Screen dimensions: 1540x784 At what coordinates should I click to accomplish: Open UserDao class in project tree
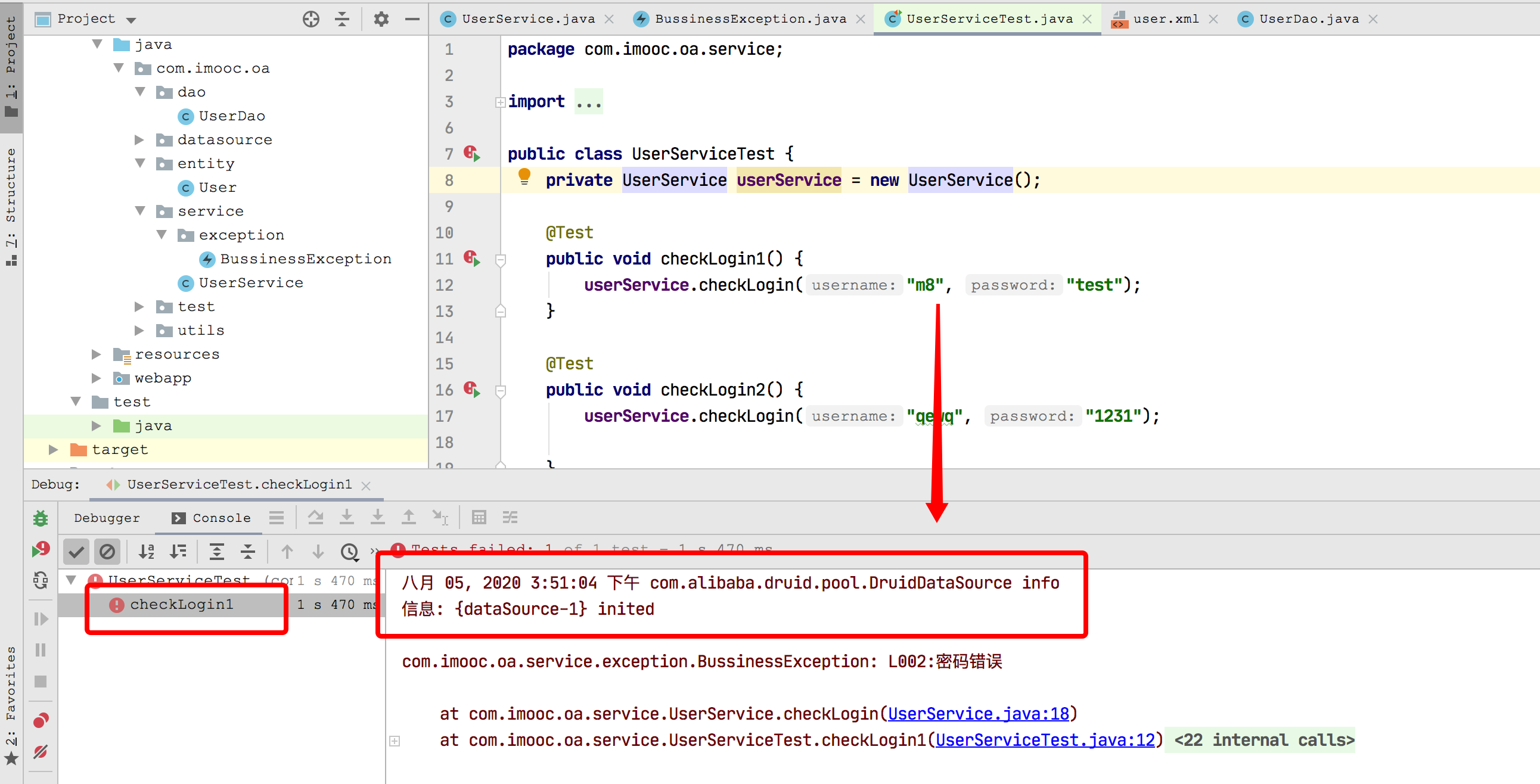click(x=232, y=116)
